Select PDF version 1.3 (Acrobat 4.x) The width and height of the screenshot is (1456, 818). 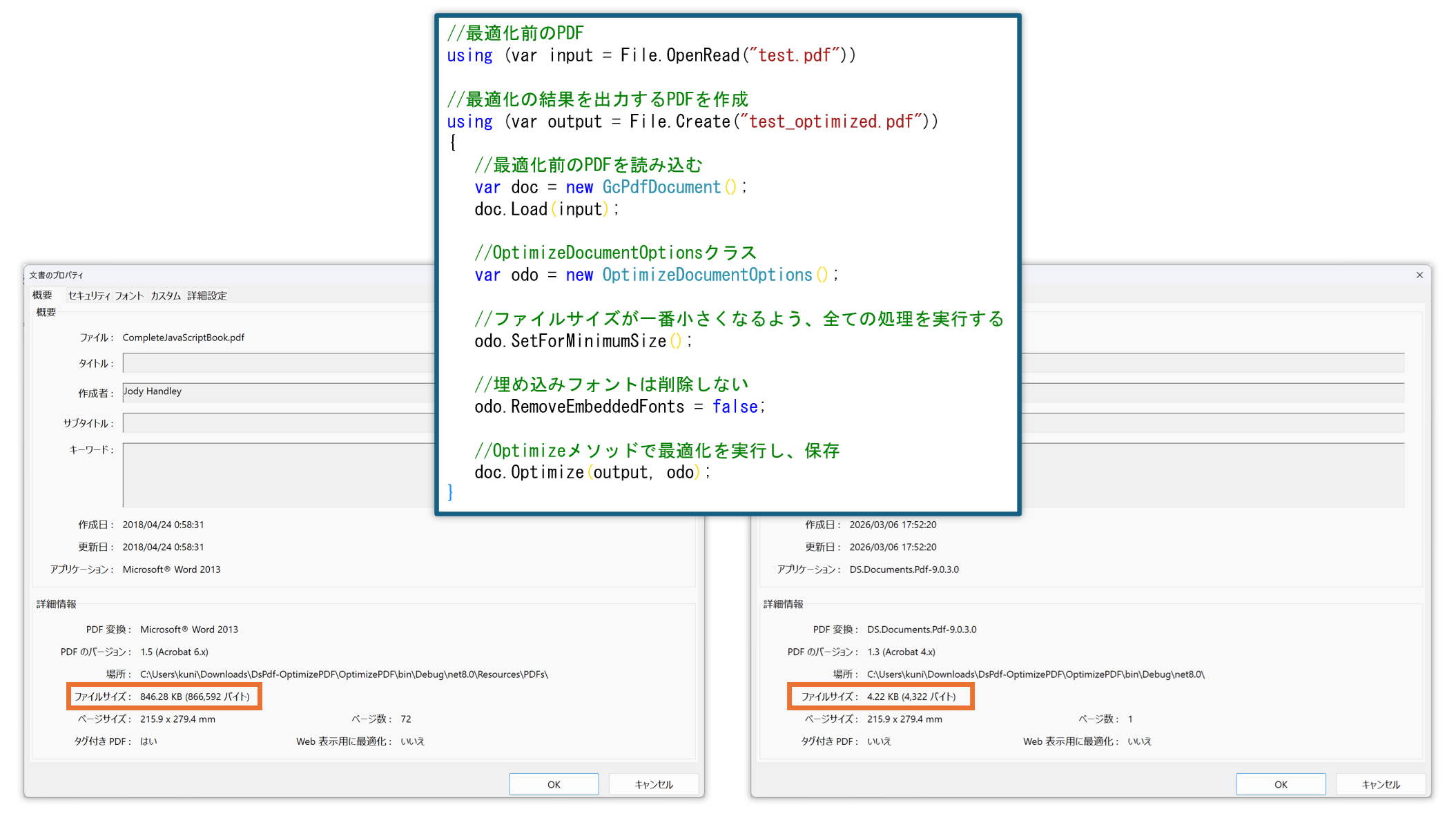901,652
